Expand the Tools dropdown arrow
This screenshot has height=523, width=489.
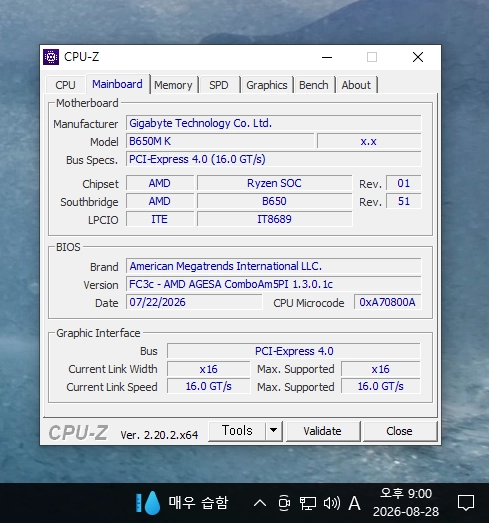(x=274, y=431)
